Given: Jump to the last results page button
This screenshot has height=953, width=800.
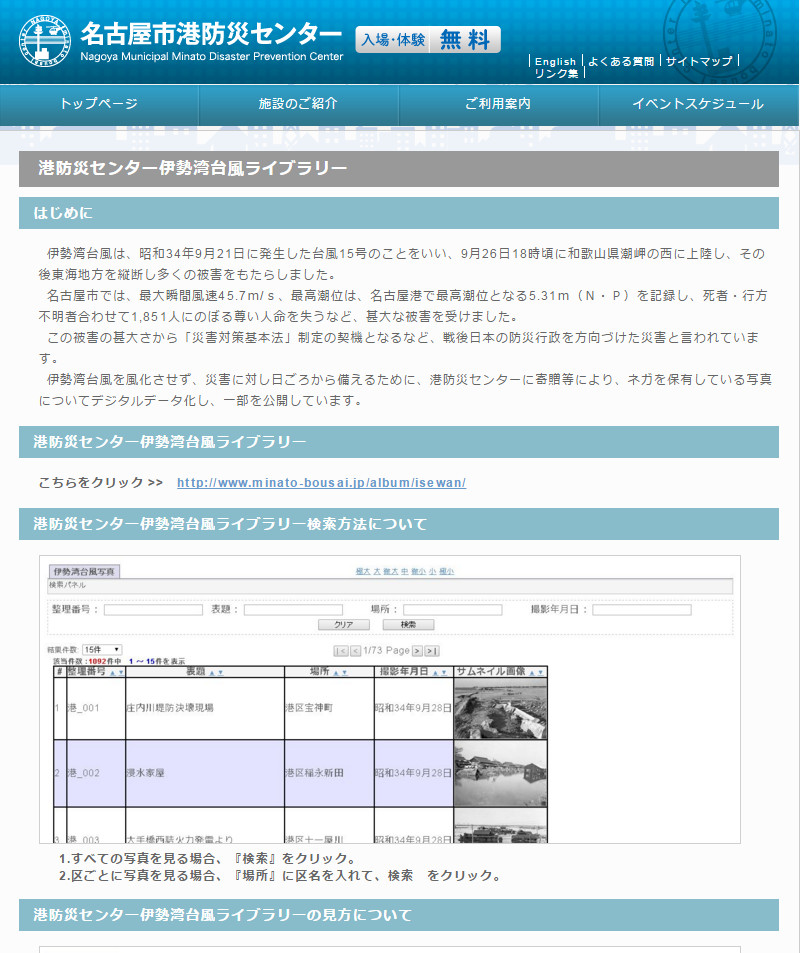Looking at the screenshot, I should pos(432,651).
